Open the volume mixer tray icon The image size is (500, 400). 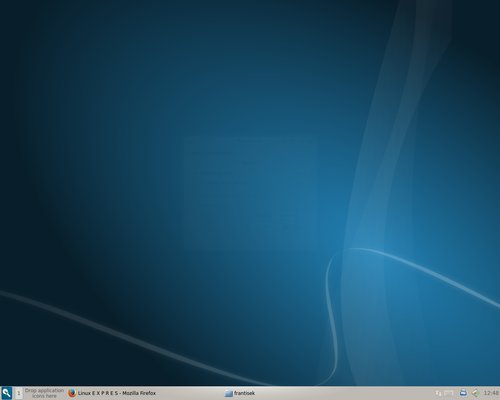point(475,393)
